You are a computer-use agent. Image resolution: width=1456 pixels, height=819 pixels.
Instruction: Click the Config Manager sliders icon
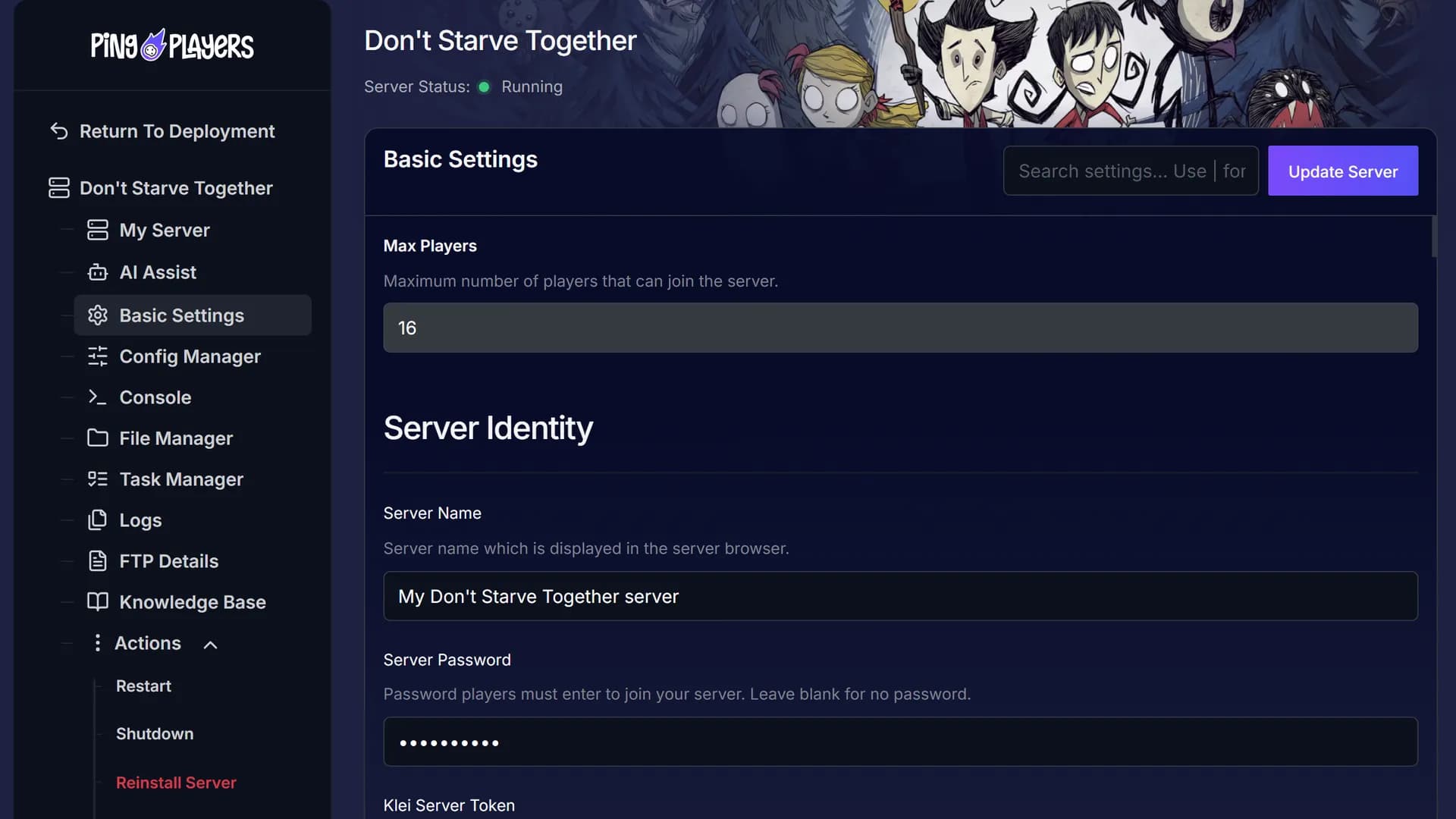(x=98, y=356)
